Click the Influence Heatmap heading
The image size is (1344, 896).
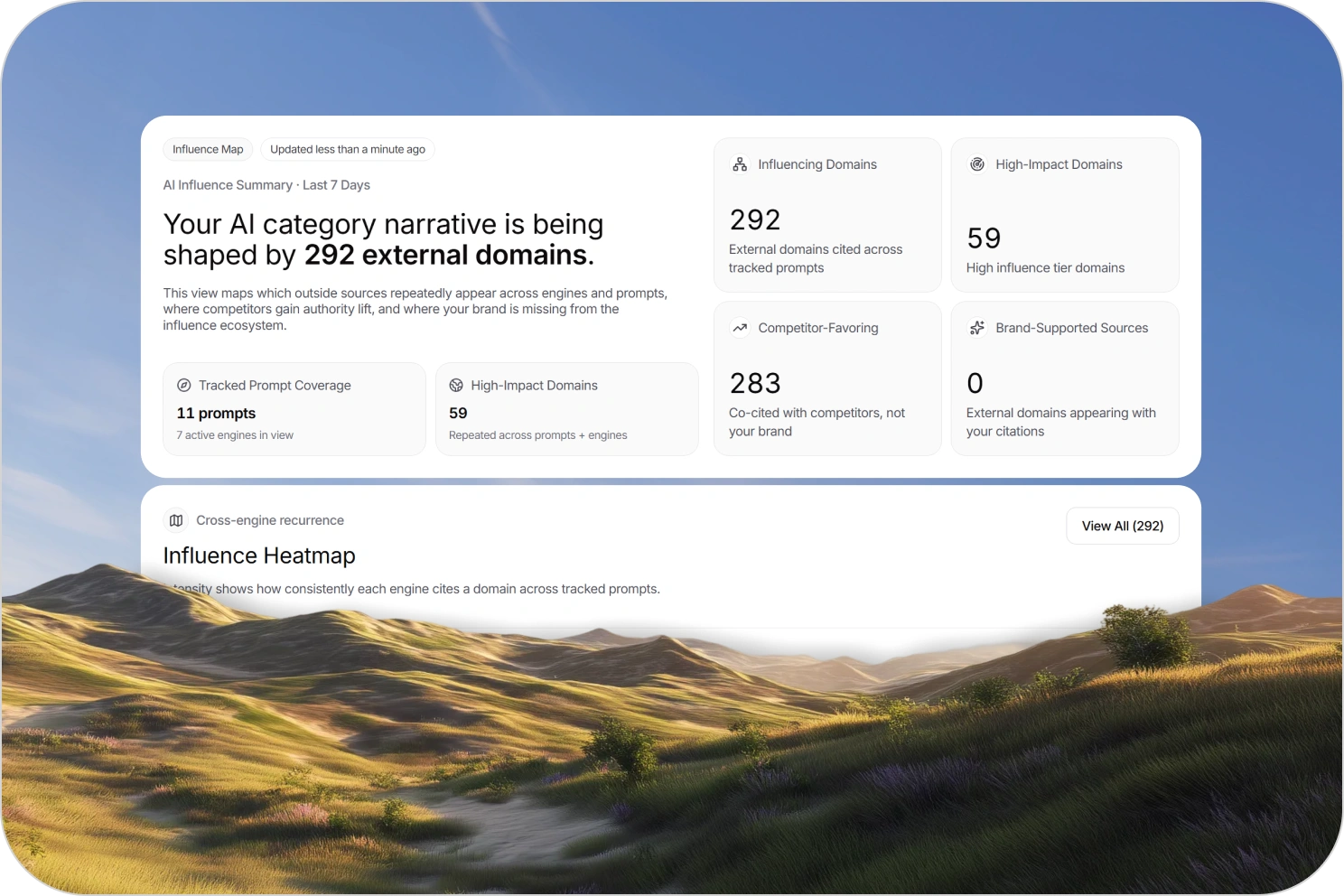259,555
